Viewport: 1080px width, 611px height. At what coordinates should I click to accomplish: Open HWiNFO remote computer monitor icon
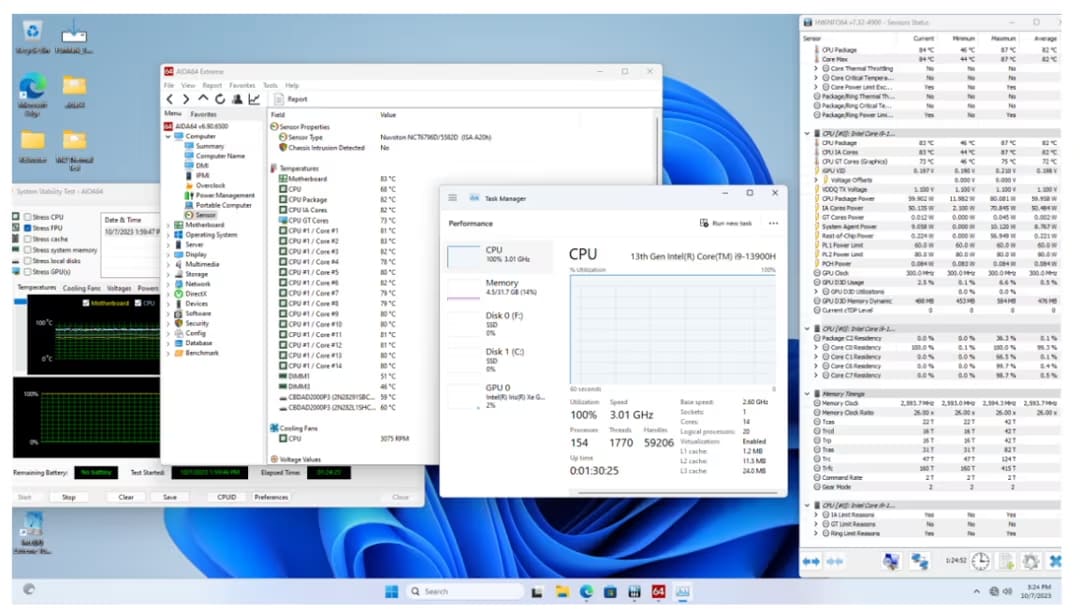[891, 561]
